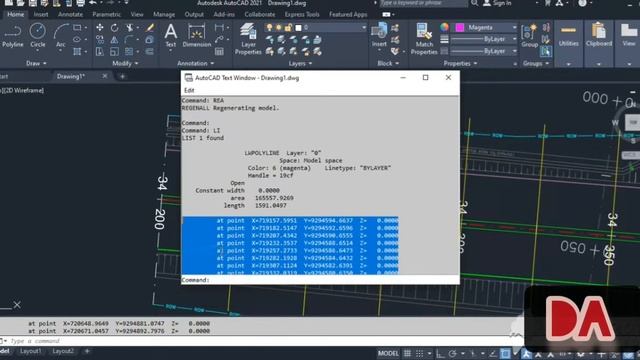This screenshot has height=360, width=640.
Task: Switch to the Annotate ribbon tab
Action: tap(70, 14)
